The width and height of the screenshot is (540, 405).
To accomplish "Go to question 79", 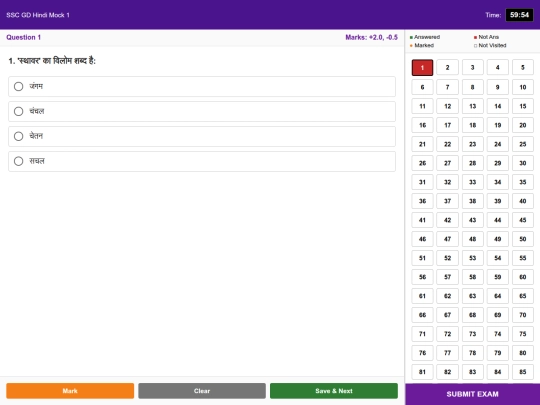I will coord(498,352).
